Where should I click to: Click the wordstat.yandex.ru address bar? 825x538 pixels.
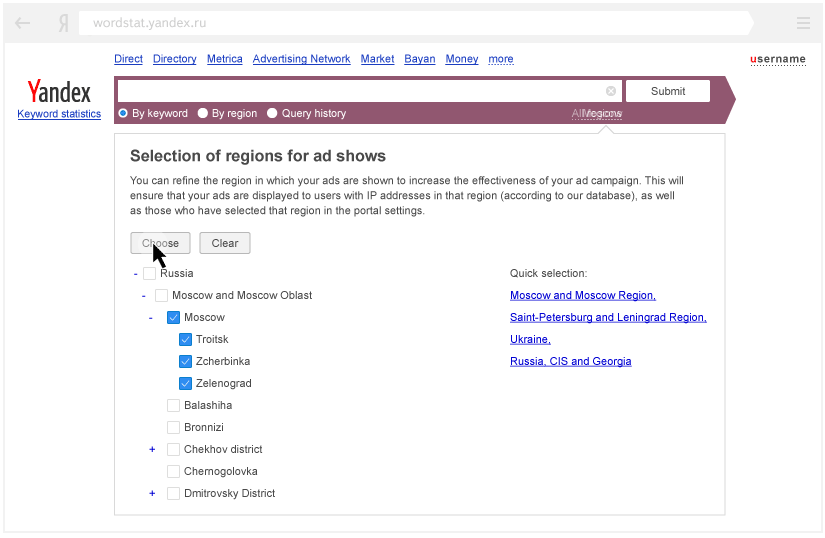click(x=416, y=23)
